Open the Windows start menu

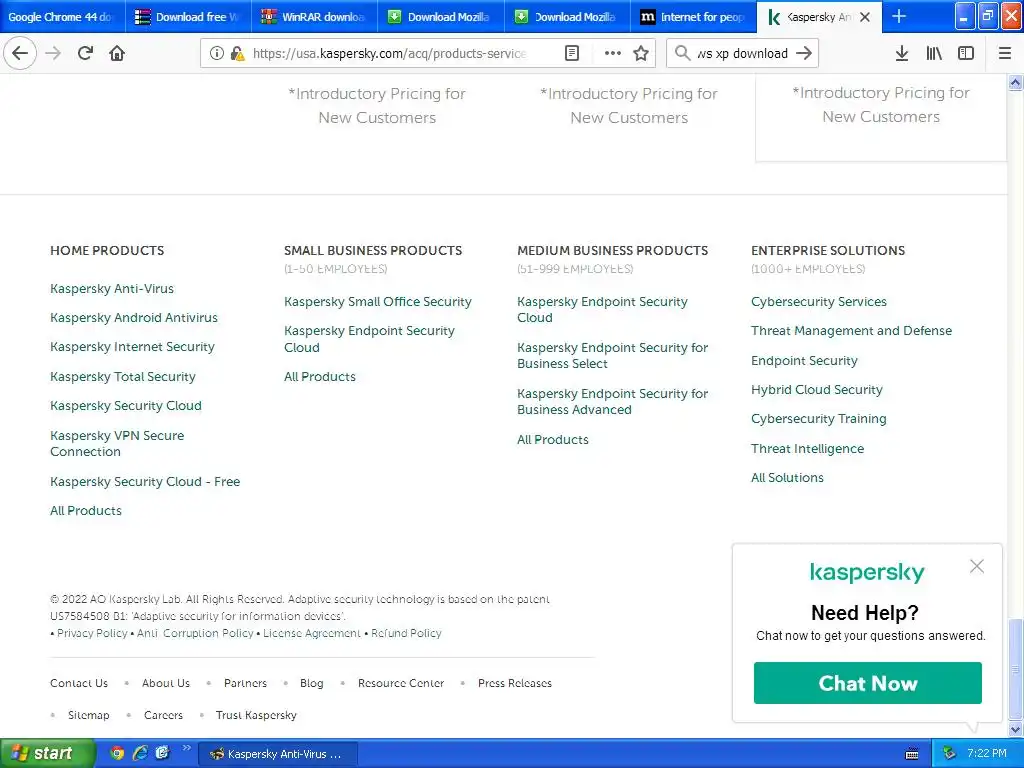coord(47,753)
